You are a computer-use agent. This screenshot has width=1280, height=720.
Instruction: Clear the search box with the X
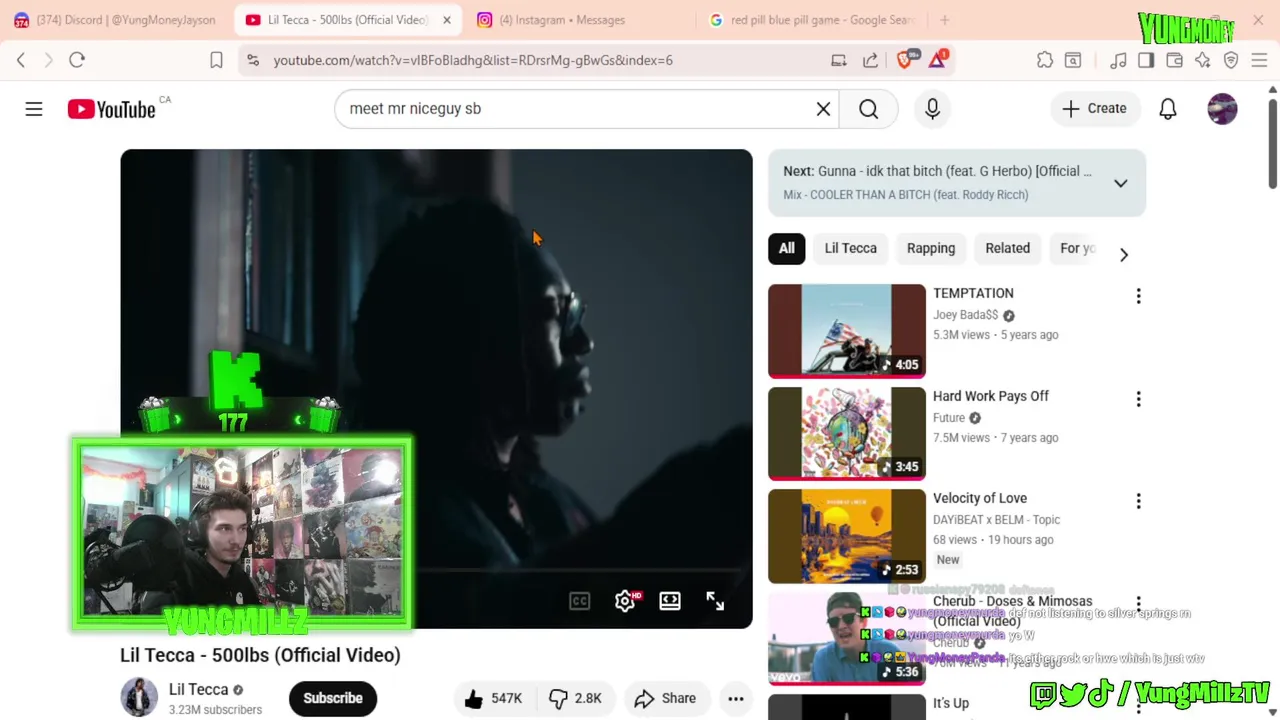click(x=823, y=109)
